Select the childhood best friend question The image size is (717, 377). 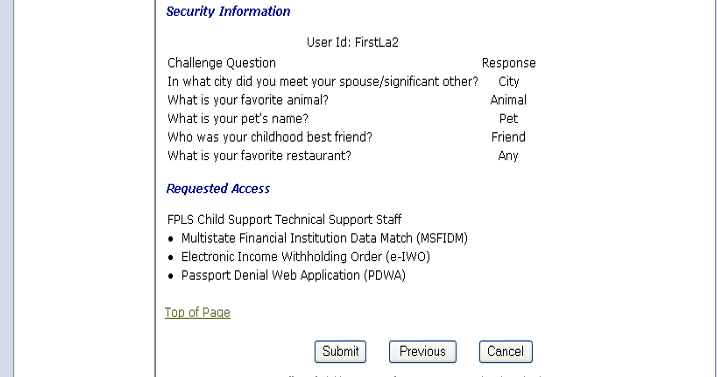270,137
